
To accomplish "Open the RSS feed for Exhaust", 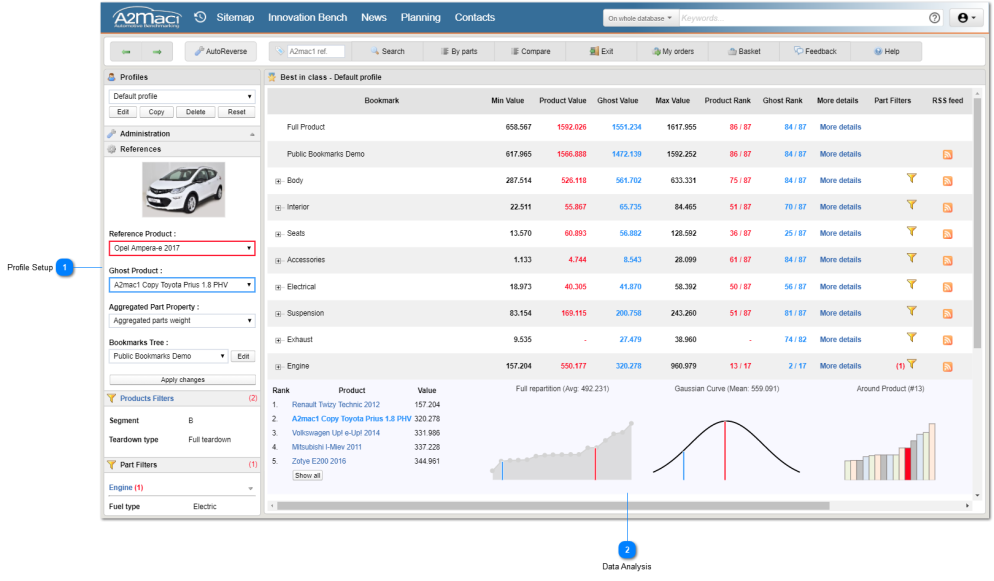I will pos(948,340).
